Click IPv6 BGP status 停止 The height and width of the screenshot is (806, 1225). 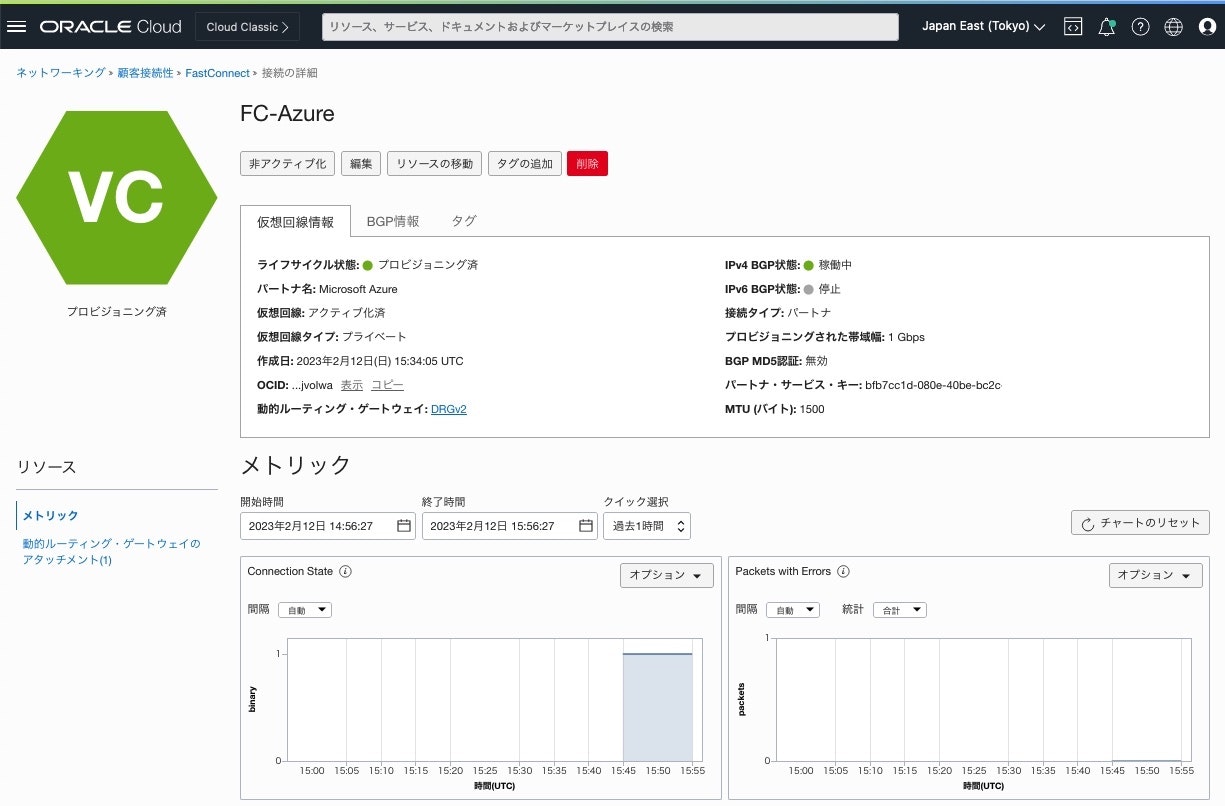[x=829, y=289]
